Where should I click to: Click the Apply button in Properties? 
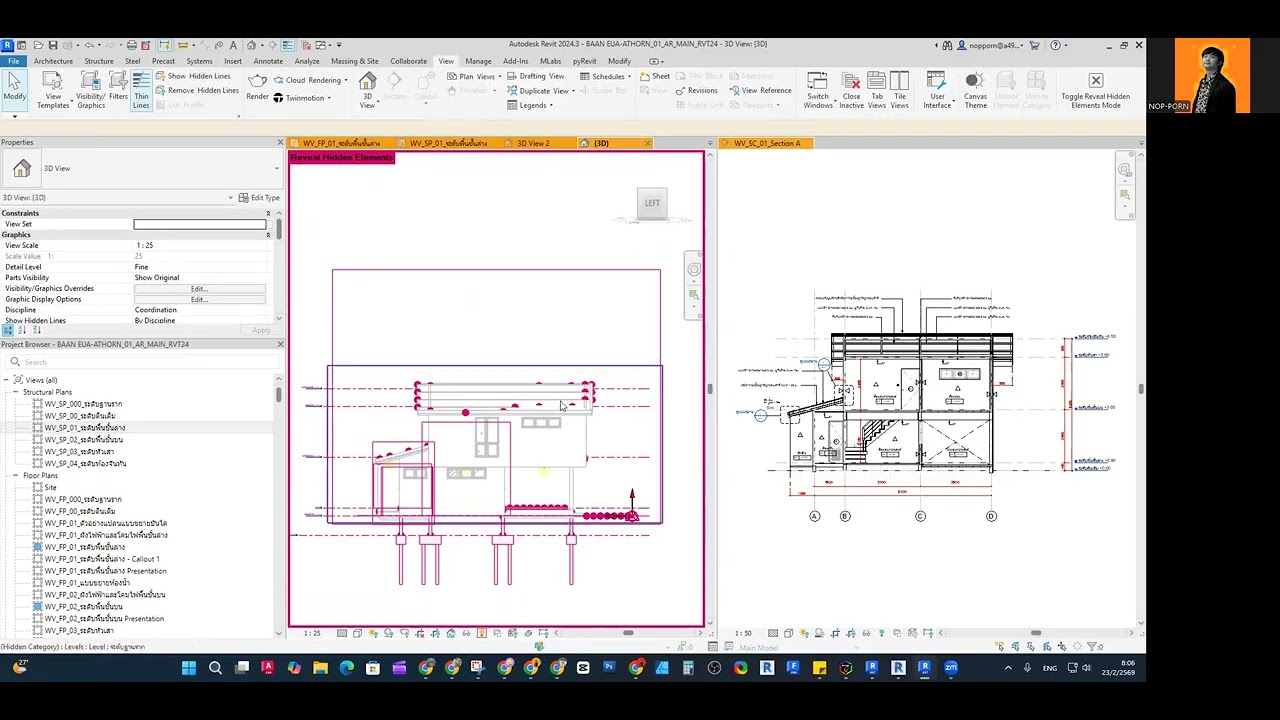[261, 330]
